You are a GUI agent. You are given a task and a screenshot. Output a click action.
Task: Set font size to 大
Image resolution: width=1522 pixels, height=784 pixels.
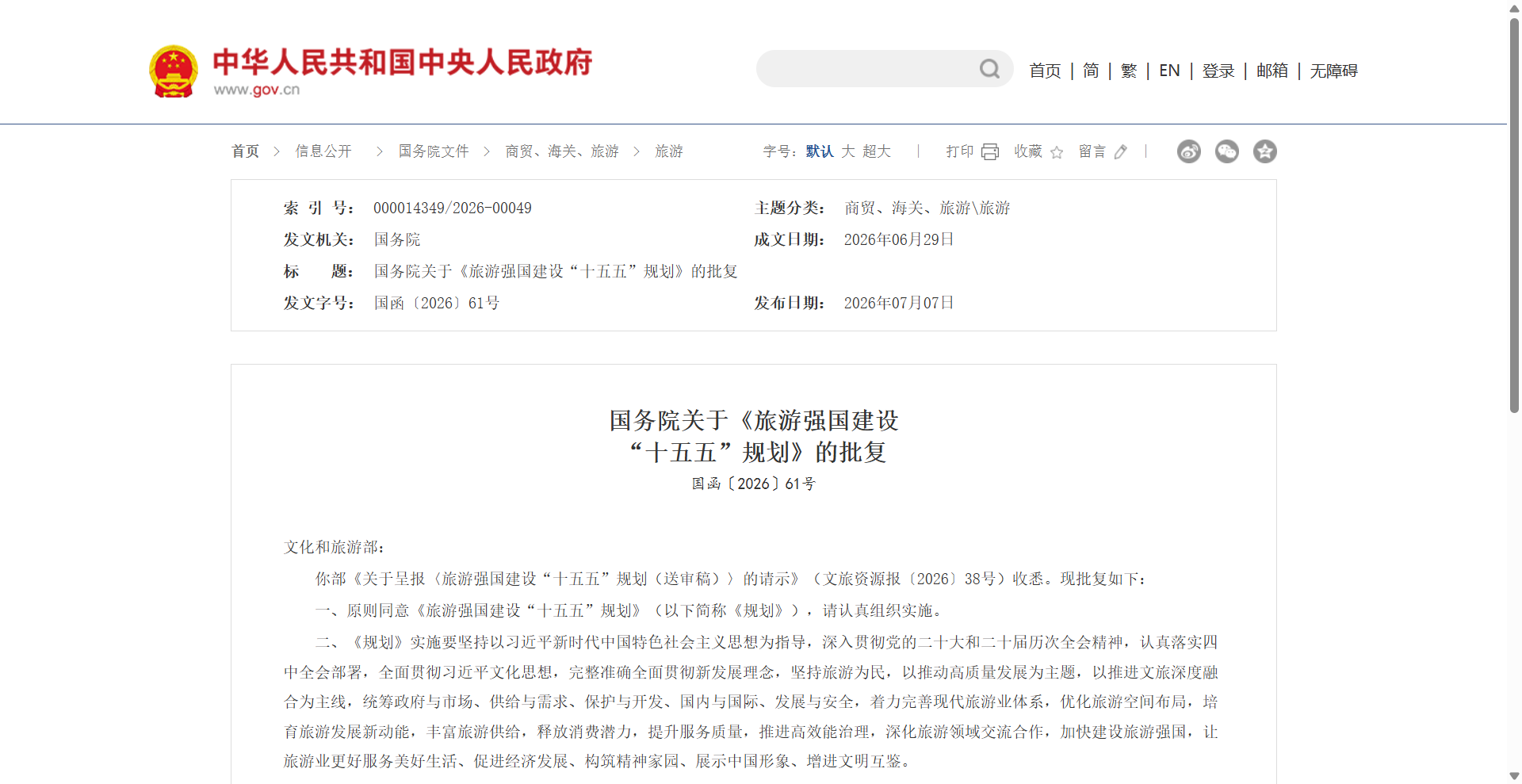click(x=848, y=151)
